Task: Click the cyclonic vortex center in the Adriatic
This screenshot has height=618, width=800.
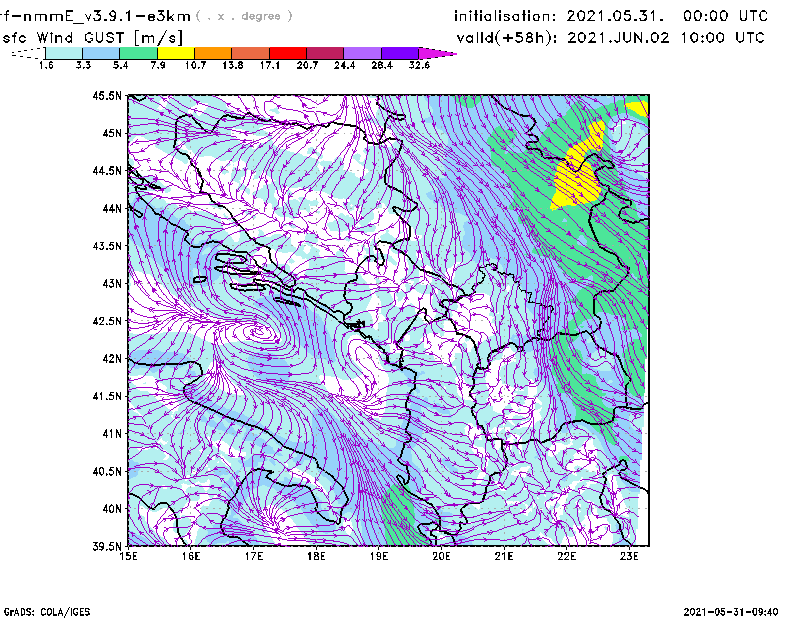Action: [x=260, y=333]
